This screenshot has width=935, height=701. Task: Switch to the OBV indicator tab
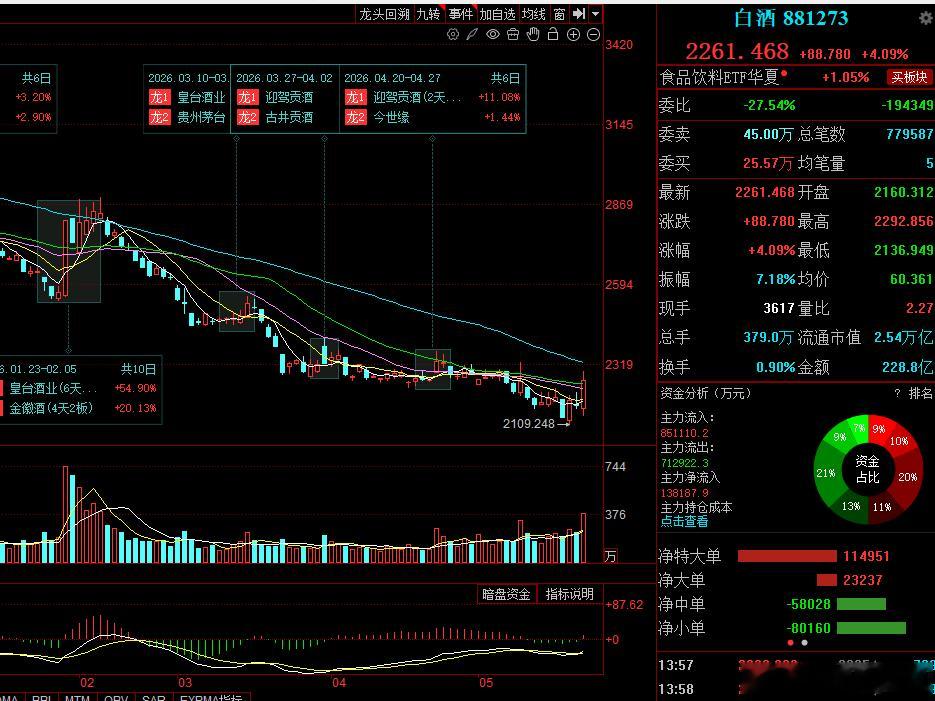[x=116, y=697]
